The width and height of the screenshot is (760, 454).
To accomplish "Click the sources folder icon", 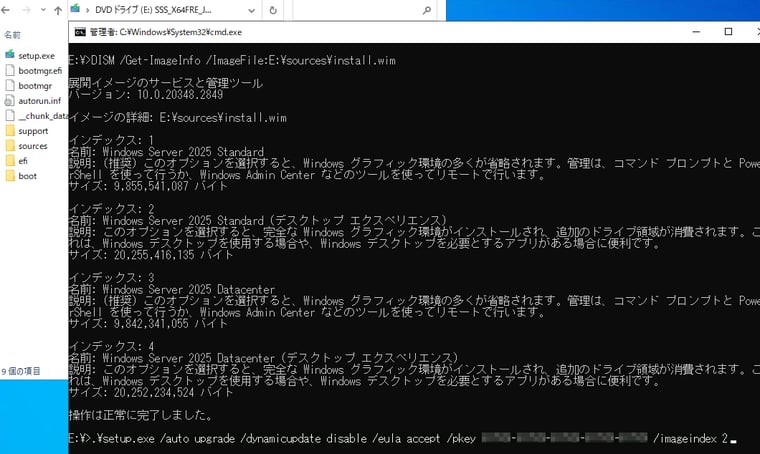I will point(10,145).
